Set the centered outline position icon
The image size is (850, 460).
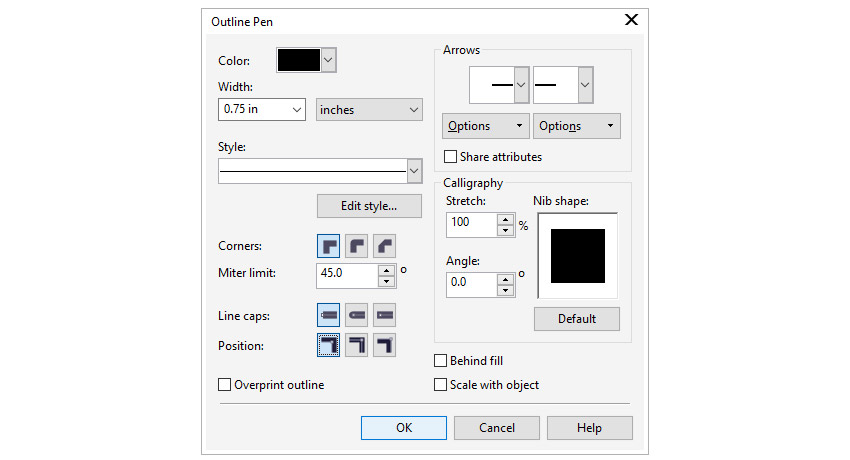(x=357, y=346)
